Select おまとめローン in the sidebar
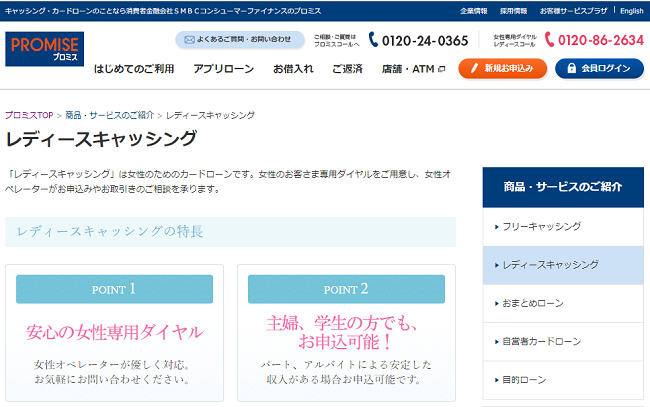 point(563,303)
